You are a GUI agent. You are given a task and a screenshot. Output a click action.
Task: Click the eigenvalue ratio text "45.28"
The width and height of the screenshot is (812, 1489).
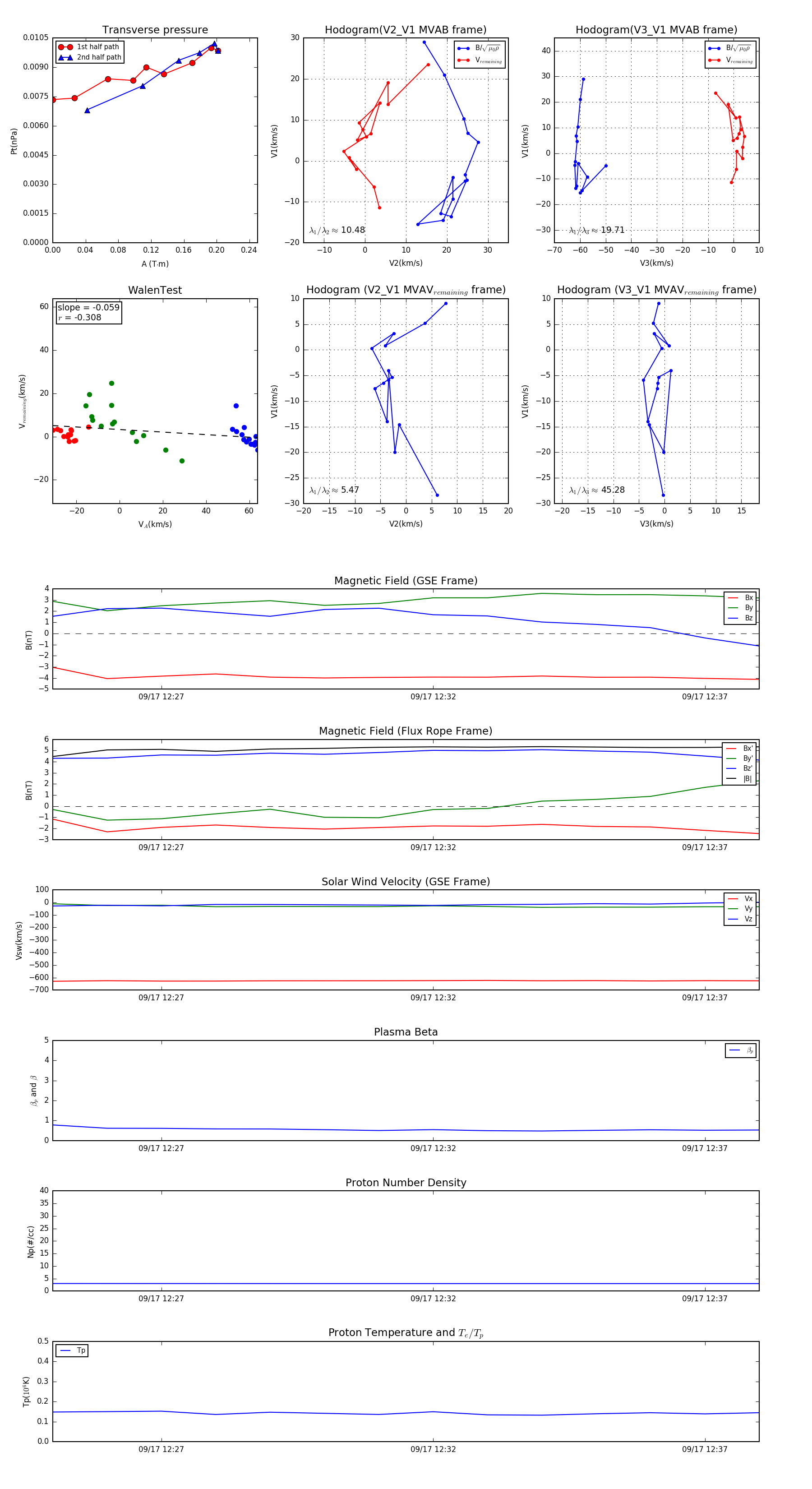coord(613,490)
